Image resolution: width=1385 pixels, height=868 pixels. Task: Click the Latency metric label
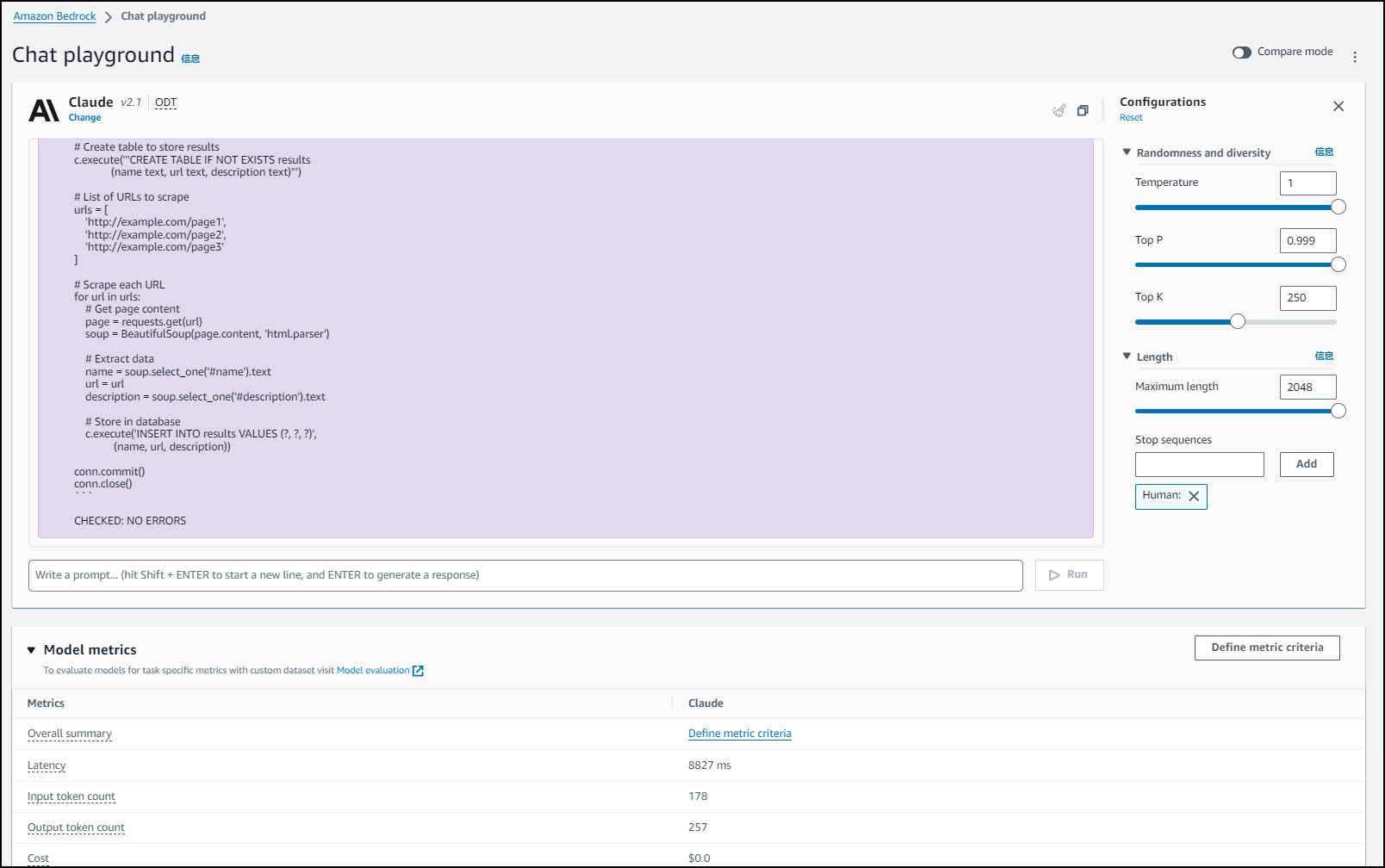(47, 766)
